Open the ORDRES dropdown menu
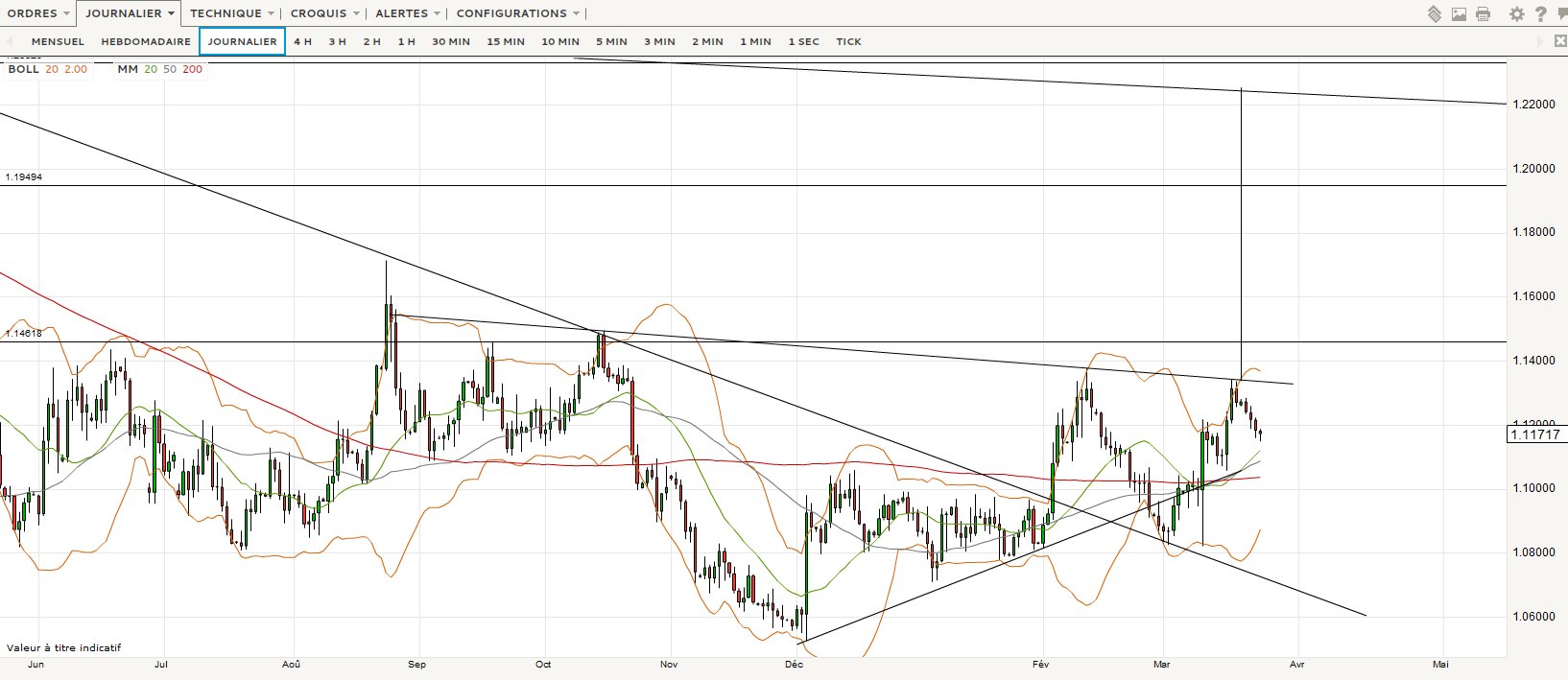The height and width of the screenshot is (680, 1568). 38,13
